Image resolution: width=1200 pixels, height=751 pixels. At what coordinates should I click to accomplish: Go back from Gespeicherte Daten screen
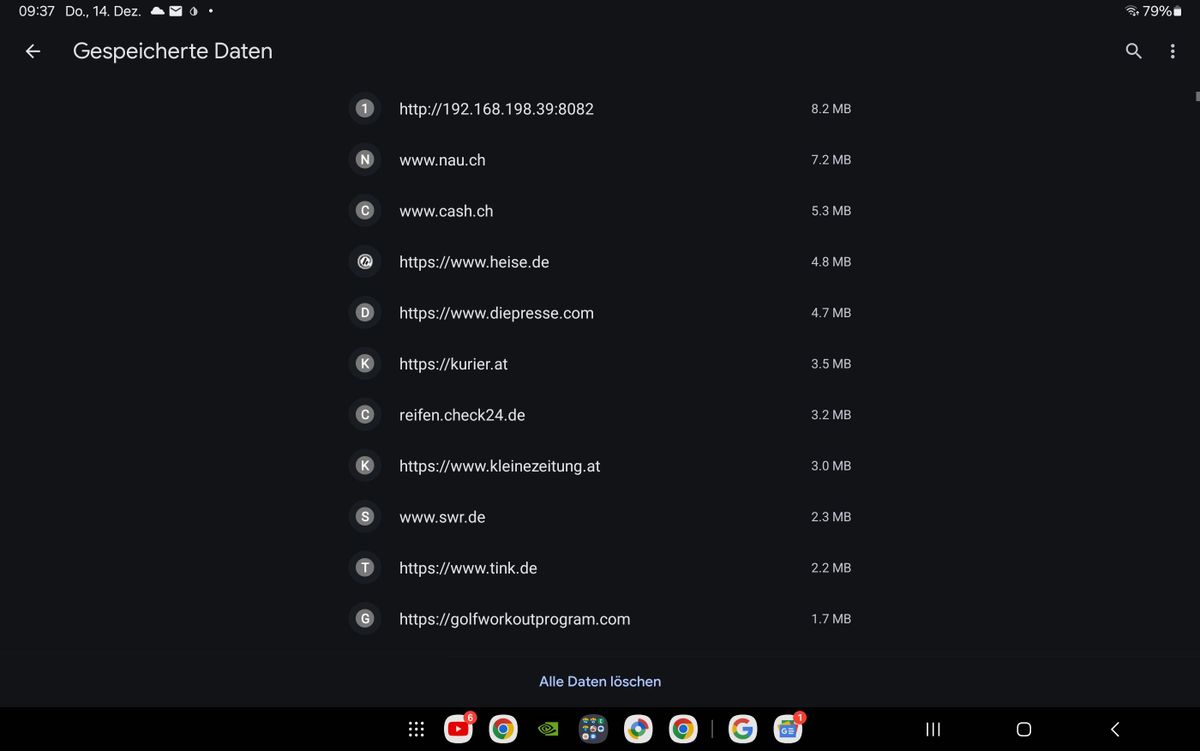point(33,51)
